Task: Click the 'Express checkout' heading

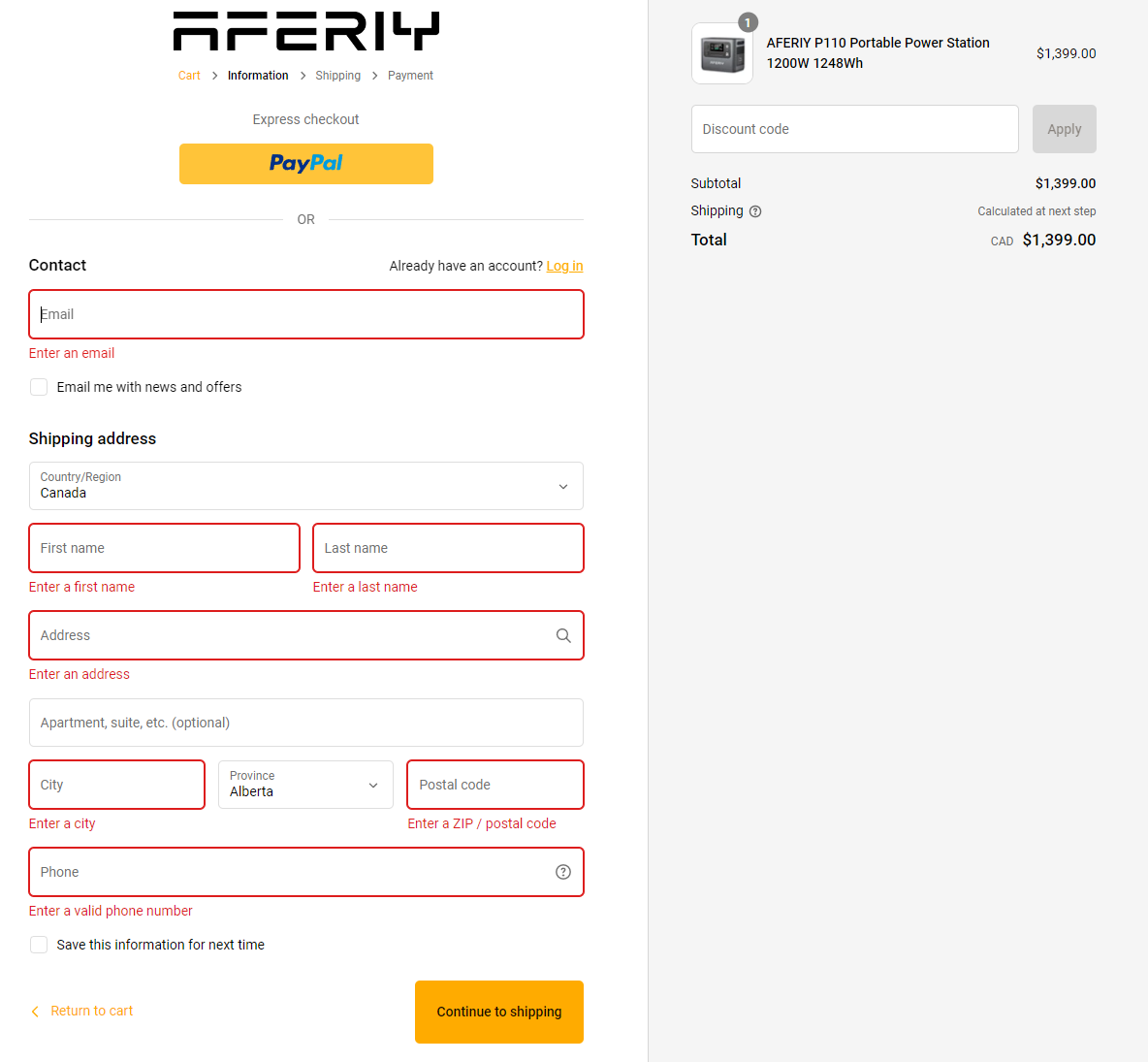Action: (306, 119)
